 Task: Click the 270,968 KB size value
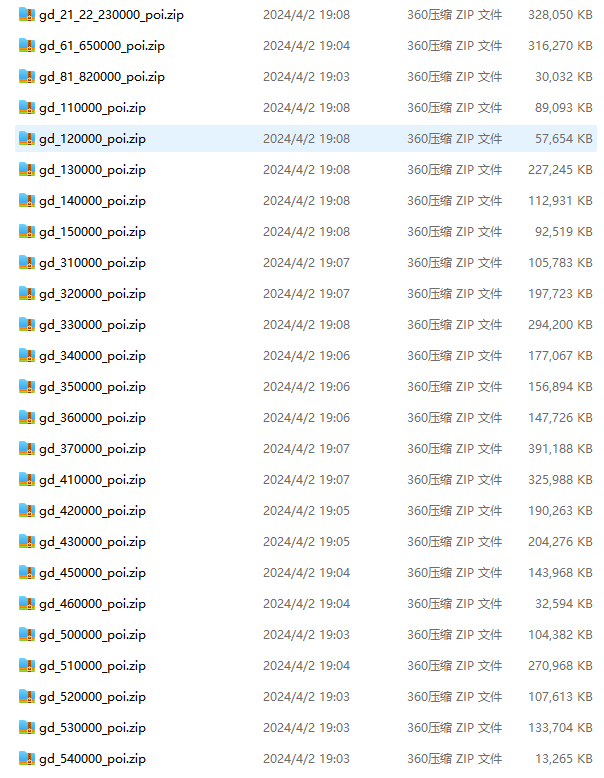click(x=560, y=666)
